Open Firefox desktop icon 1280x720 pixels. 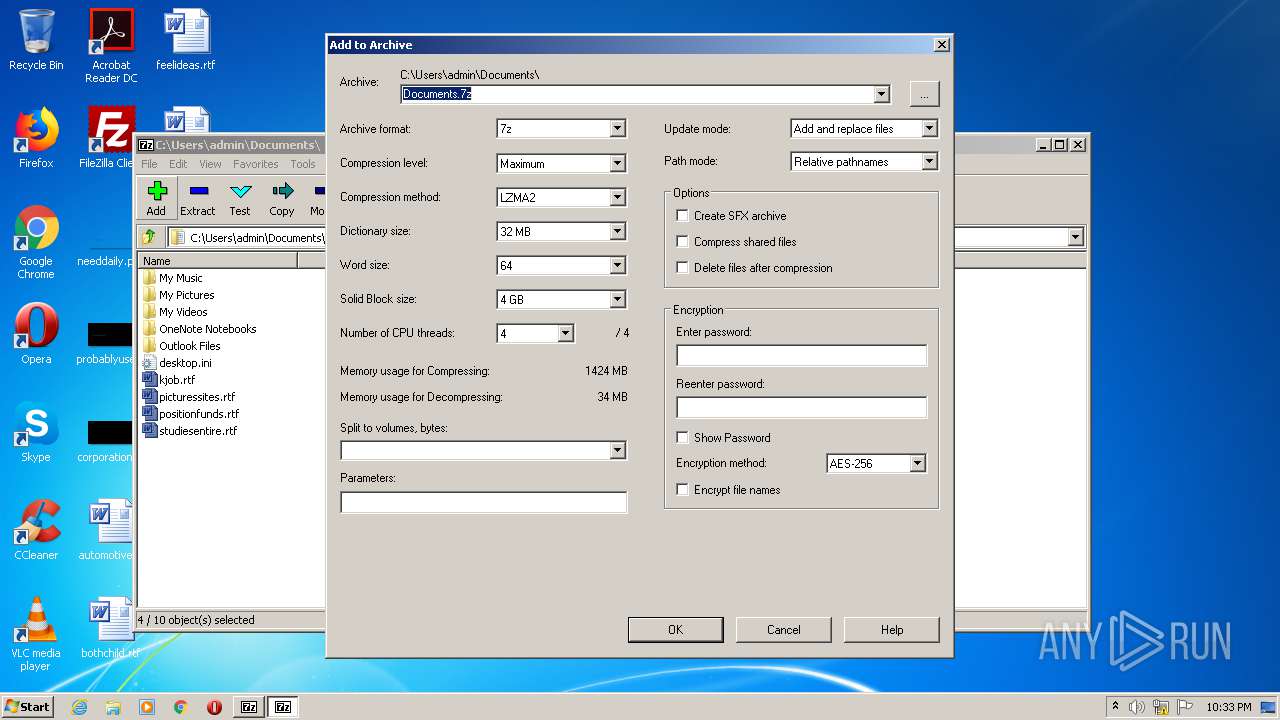coord(36,138)
